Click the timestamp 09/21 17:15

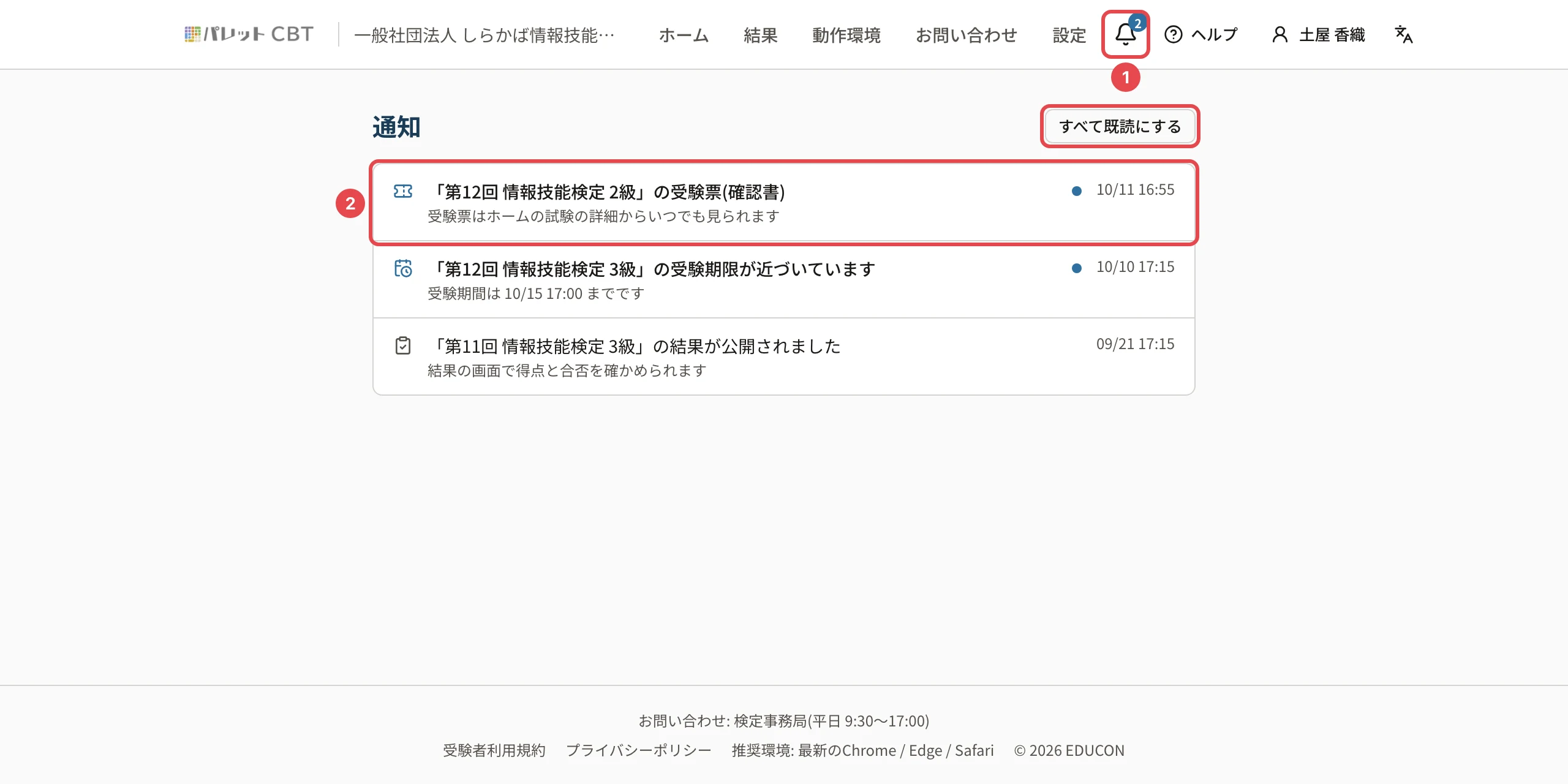point(1135,344)
